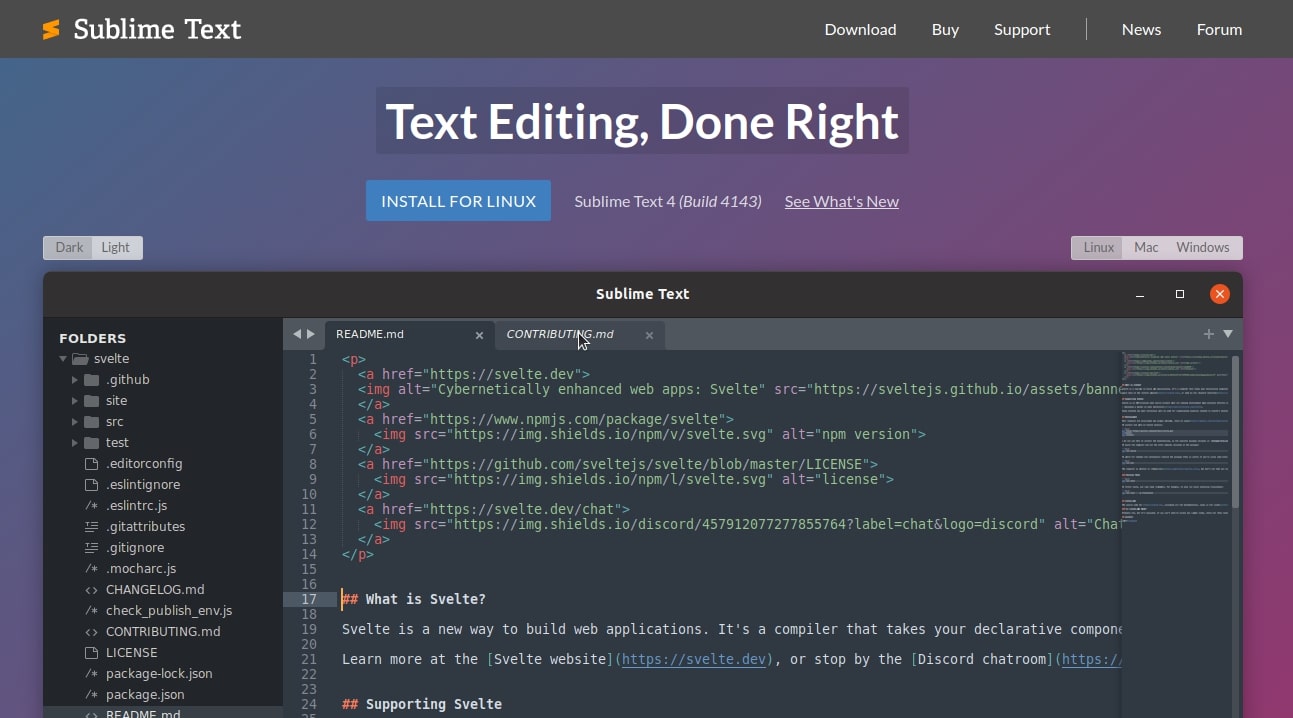Viewport: 1293px width, 718px height.
Task: Select the Mac platform toggle
Action: pos(1146,248)
